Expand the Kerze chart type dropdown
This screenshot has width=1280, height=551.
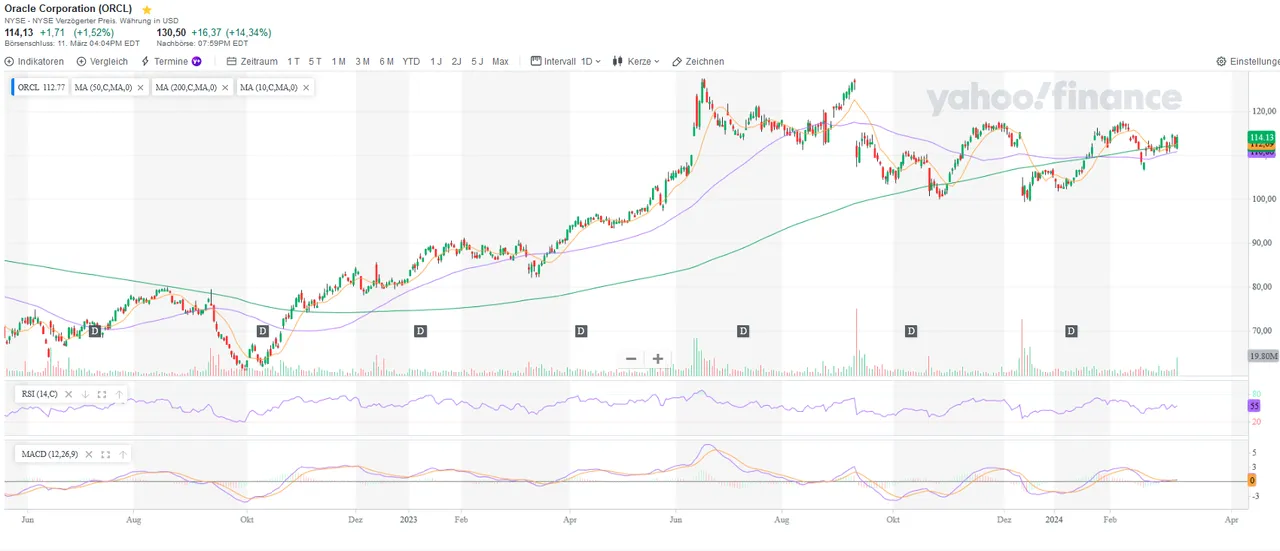point(636,61)
